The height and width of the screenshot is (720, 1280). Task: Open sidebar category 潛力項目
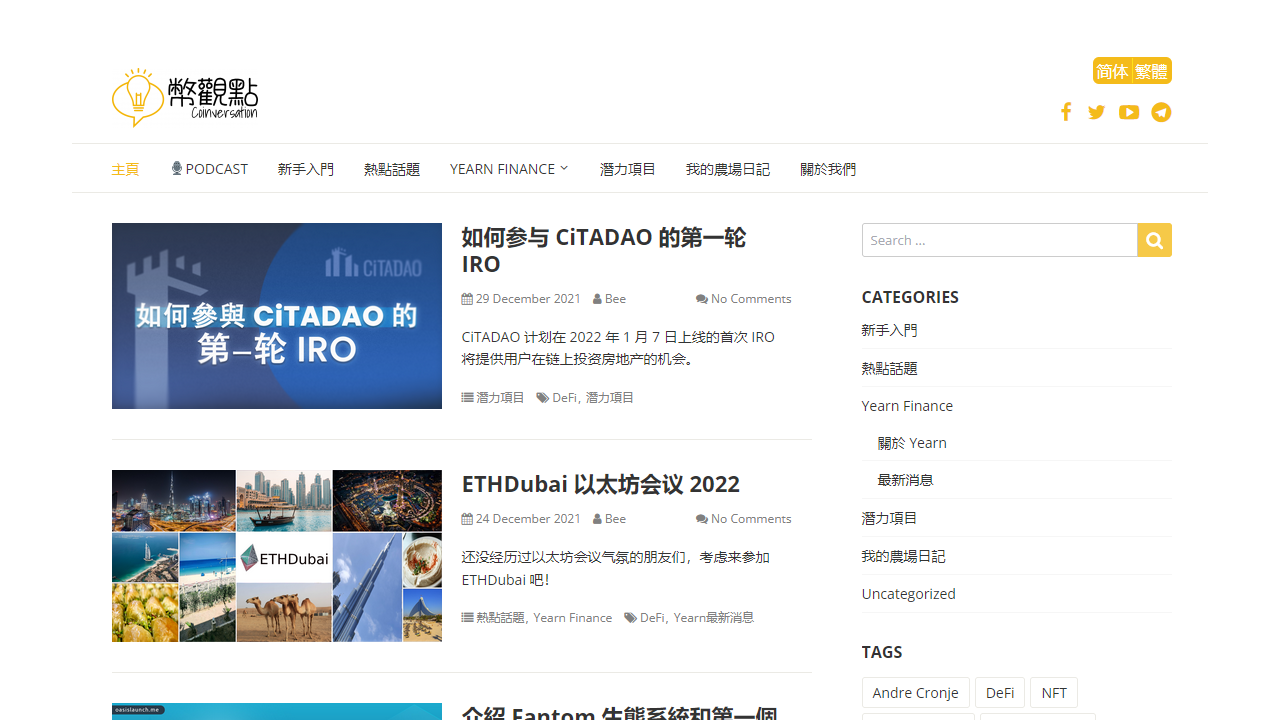889,518
